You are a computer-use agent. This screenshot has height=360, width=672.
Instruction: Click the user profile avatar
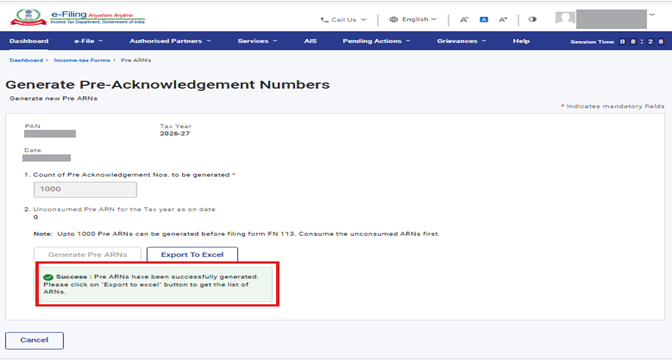pyautogui.click(x=565, y=18)
